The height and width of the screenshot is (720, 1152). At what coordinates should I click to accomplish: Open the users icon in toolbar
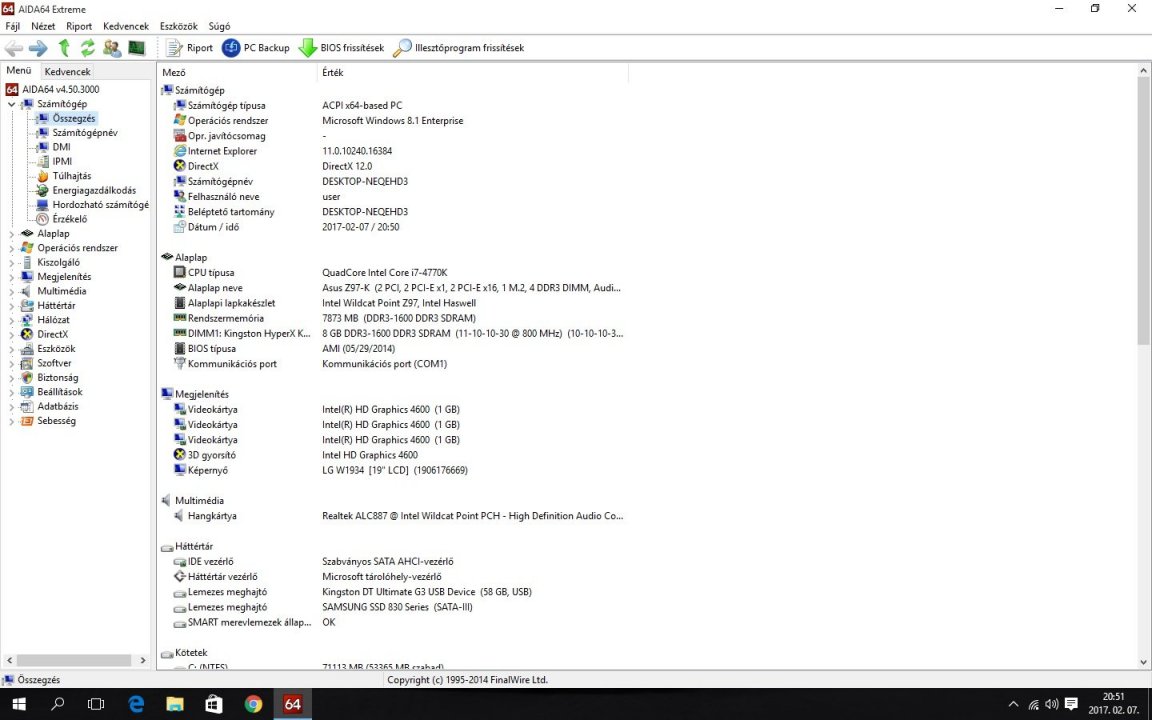[x=112, y=48]
